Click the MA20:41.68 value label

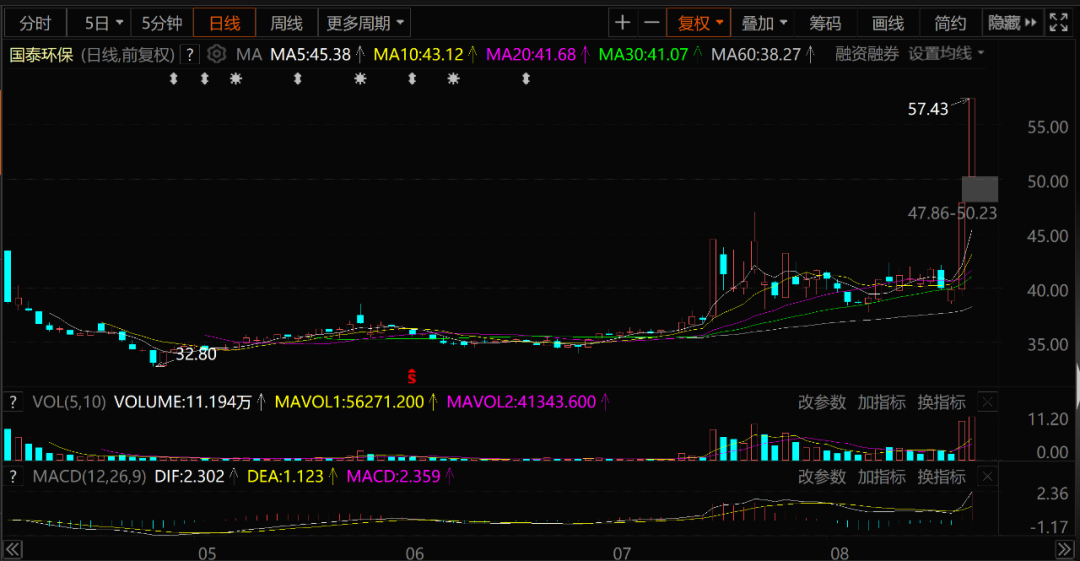531,54
